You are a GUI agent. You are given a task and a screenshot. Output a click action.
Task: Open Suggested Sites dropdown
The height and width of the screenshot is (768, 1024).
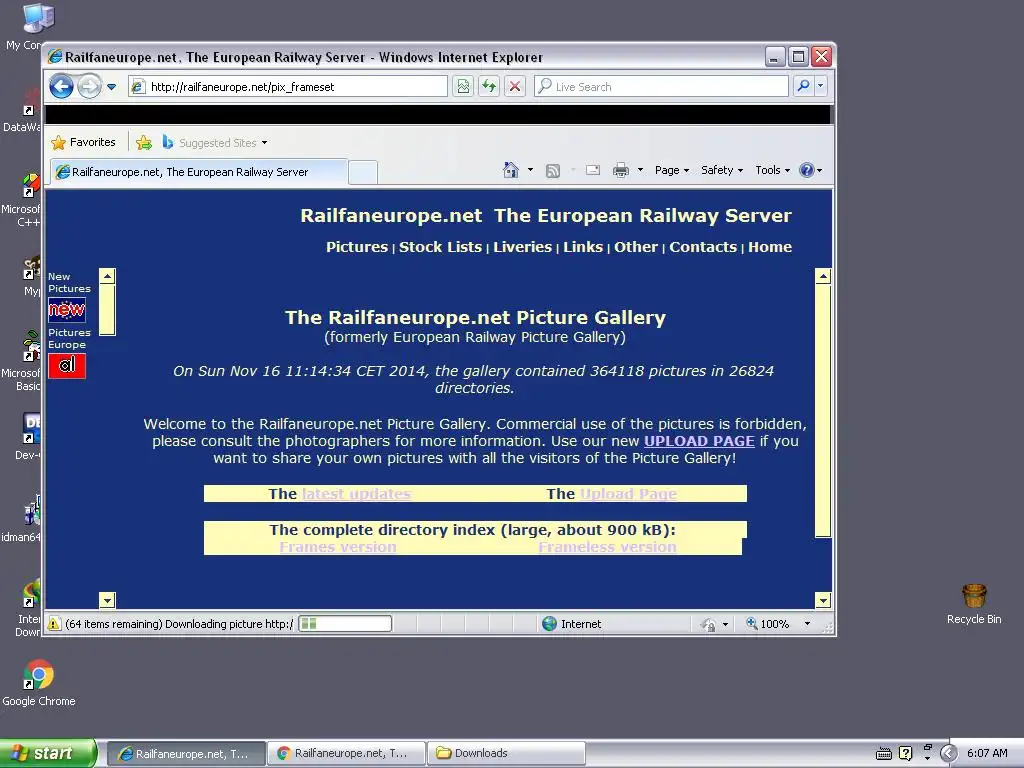[x=215, y=142]
